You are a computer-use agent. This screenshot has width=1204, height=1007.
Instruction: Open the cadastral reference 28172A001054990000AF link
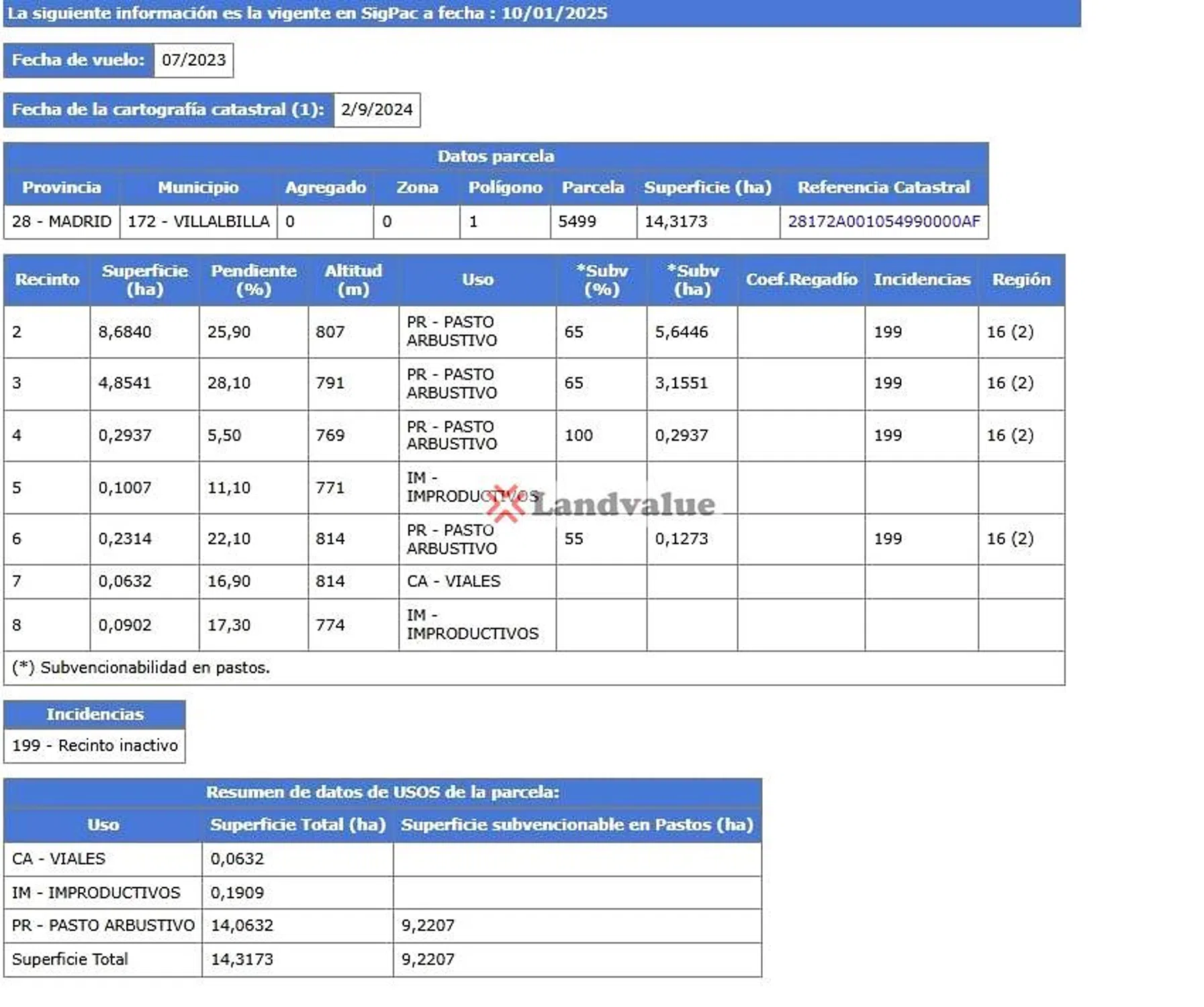(883, 222)
